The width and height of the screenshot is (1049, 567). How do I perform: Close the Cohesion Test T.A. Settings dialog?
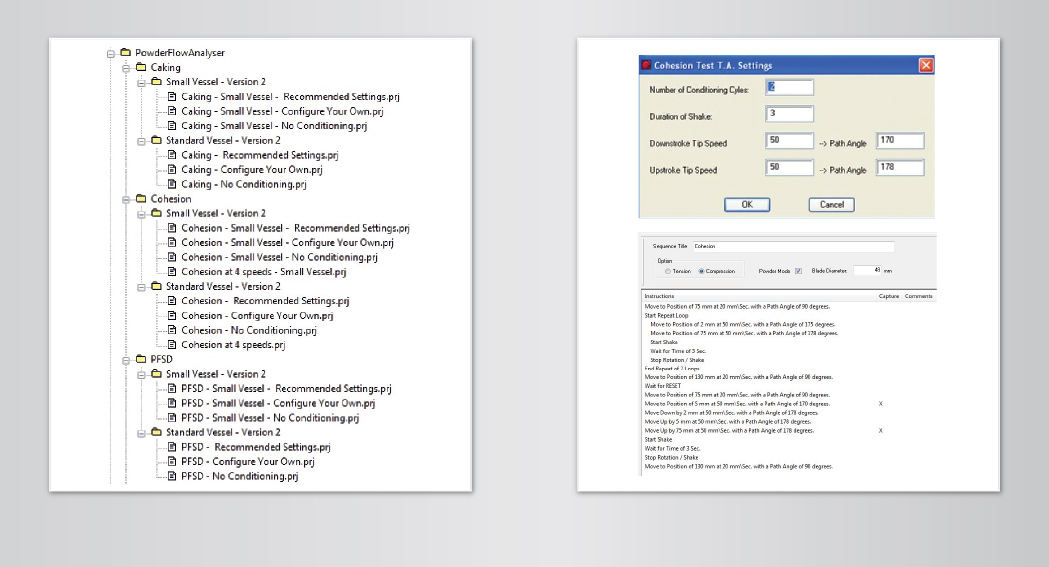coord(925,66)
